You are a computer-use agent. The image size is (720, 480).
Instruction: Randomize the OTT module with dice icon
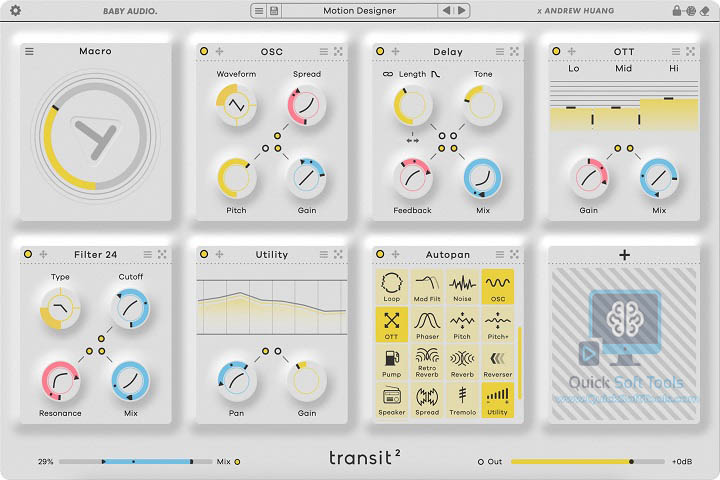click(x=690, y=51)
